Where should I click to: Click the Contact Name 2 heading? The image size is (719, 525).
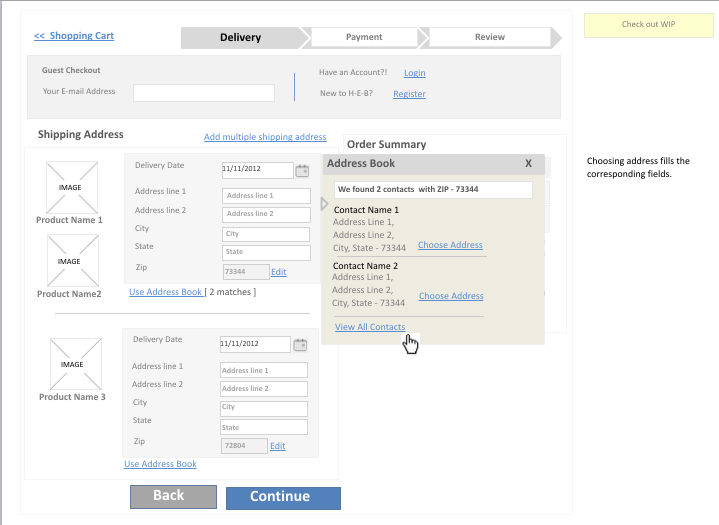pyautogui.click(x=365, y=266)
